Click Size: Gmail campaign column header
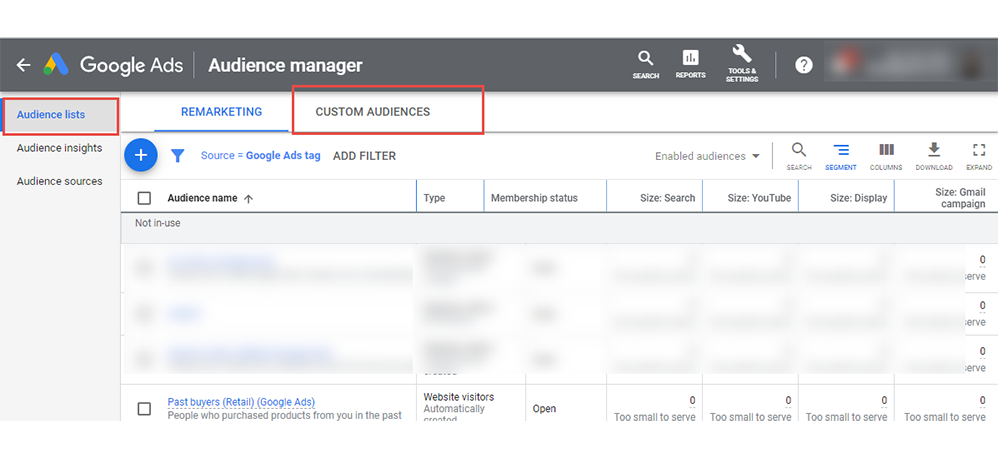Viewport: 998px width, 458px height. coord(960,198)
